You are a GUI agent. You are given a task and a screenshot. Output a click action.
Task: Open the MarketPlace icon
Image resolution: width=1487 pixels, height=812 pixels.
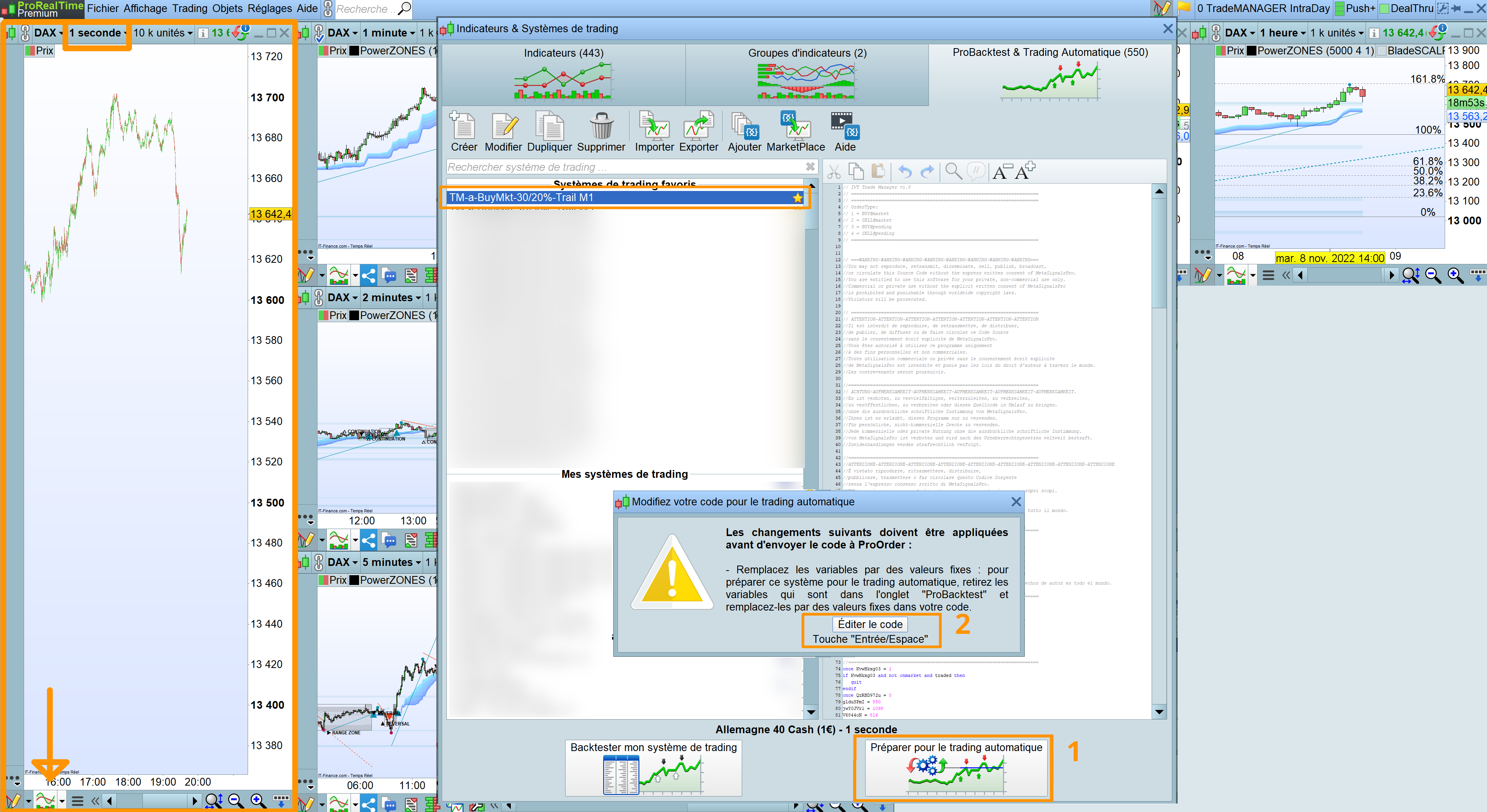coord(795,132)
